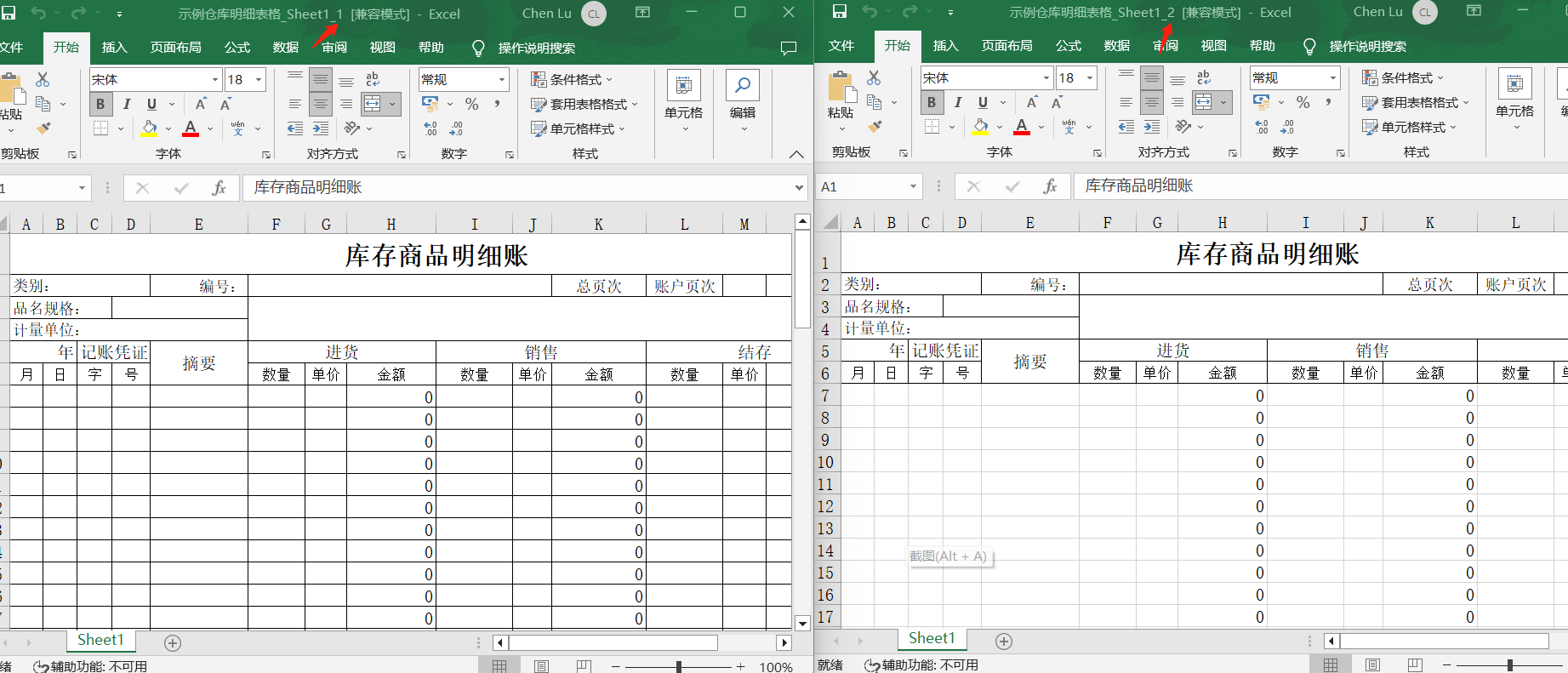1568x673 pixels.
Task: Toggle Italic in left Excel window
Action: tap(126, 104)
